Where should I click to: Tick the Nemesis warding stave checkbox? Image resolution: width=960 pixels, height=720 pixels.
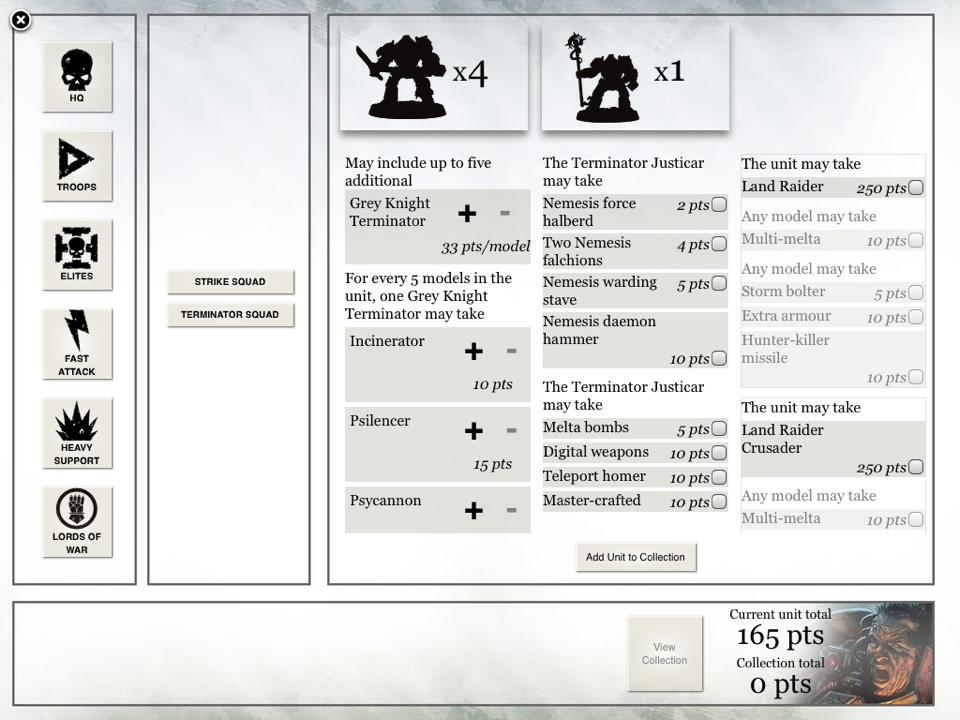point(719,283)
